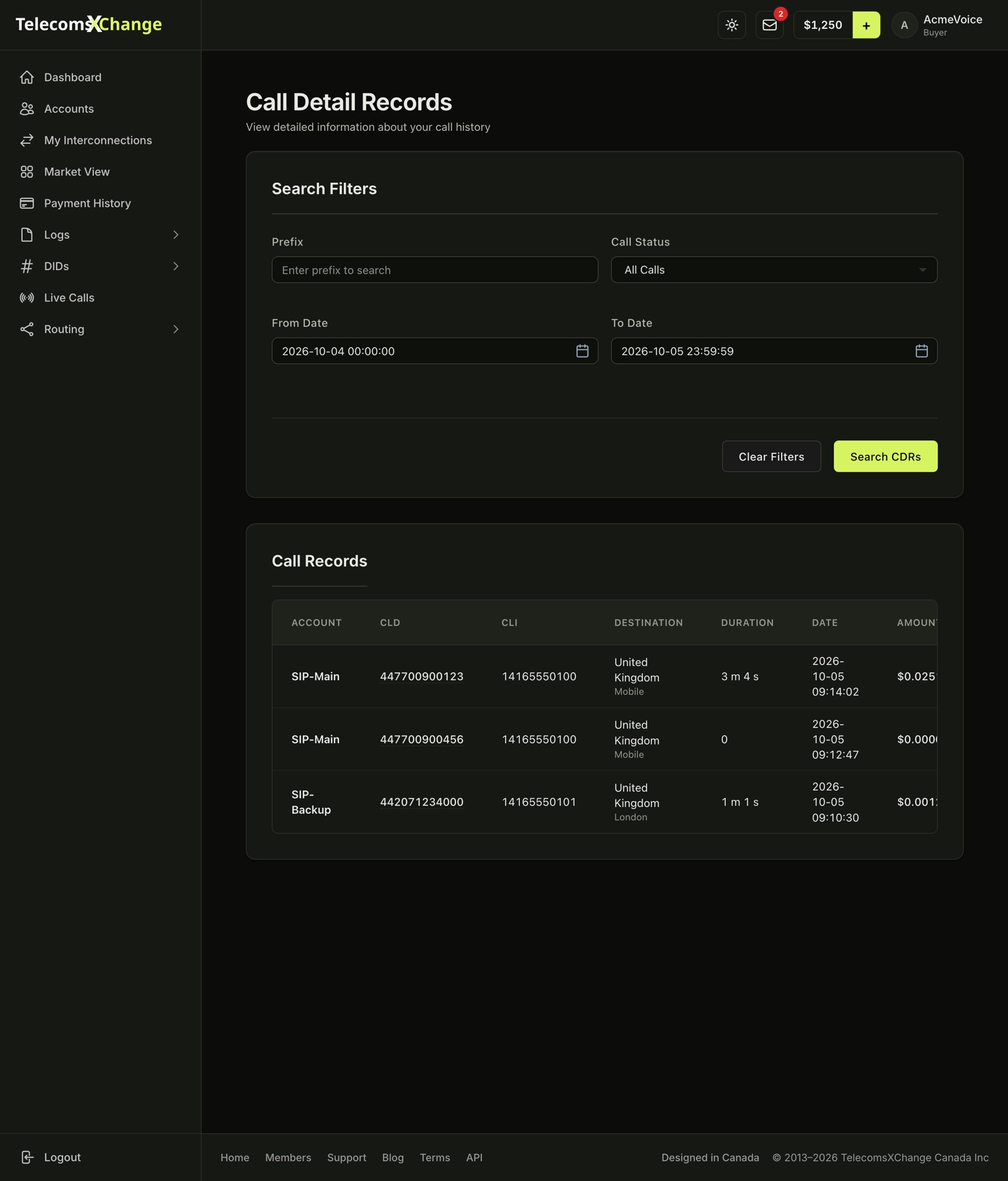1008x1181 pixels.
Task: Expand the Routing submenu chevron
Action: [176, 329]
